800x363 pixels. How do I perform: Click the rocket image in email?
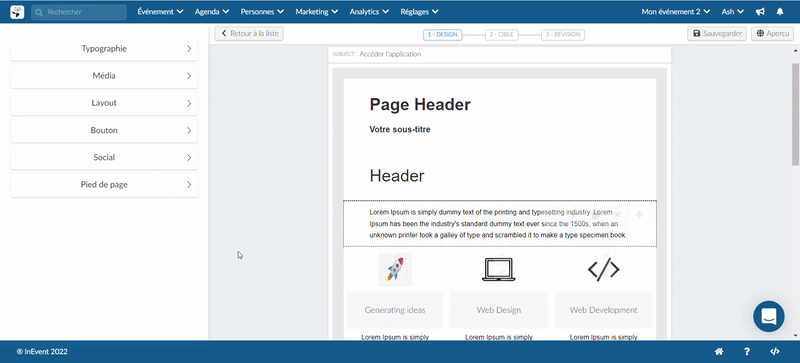point(395,269)
